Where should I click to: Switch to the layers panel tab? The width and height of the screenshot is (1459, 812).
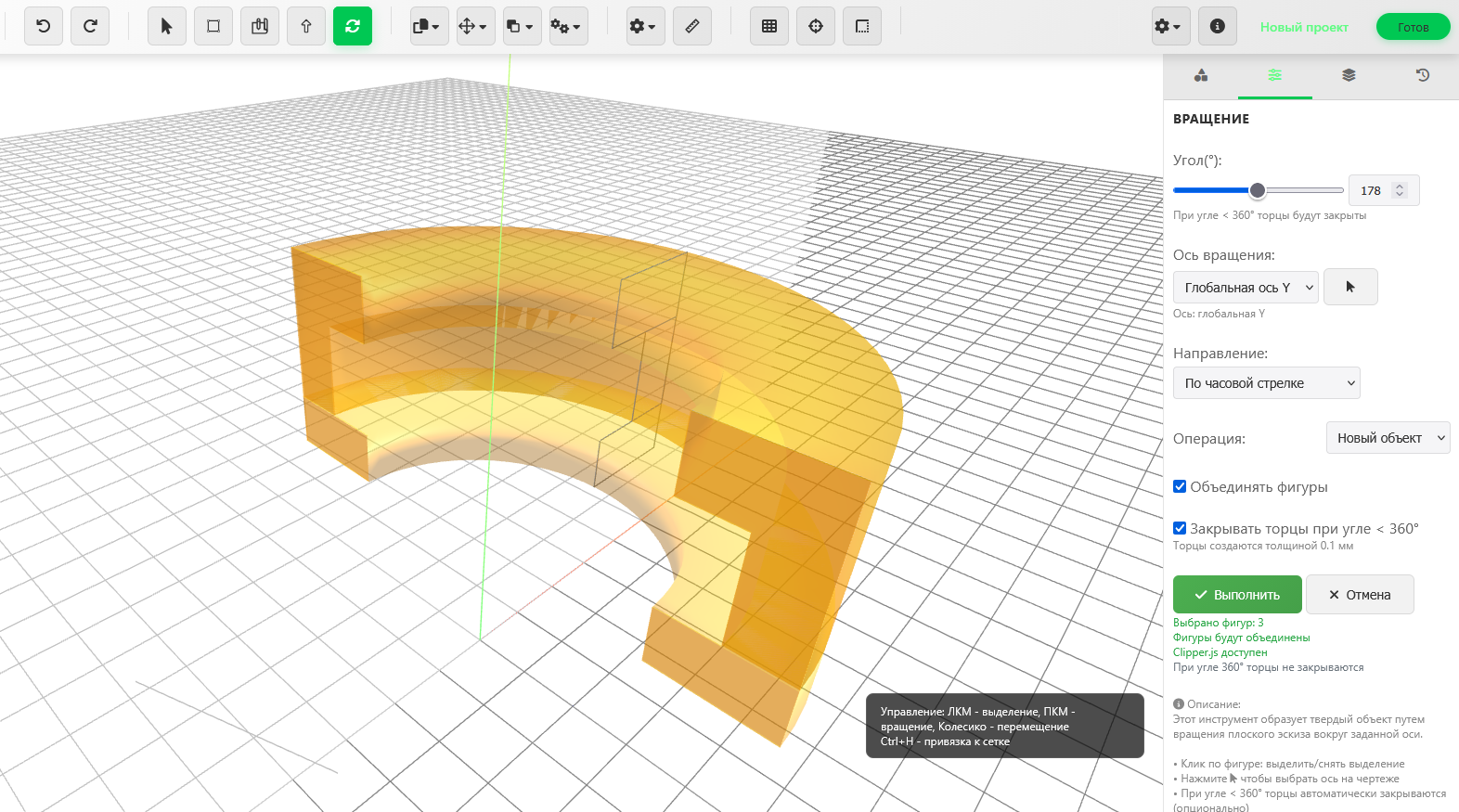1349,75
